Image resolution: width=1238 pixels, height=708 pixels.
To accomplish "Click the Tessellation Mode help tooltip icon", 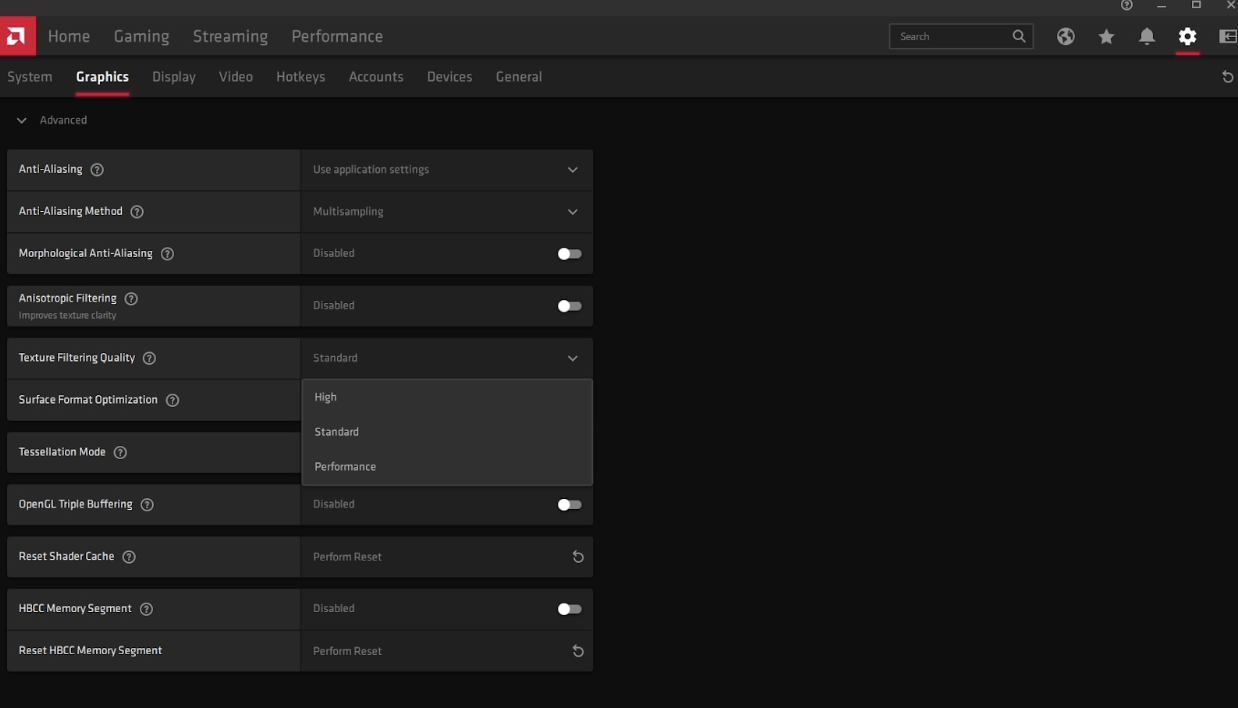I will click(120, 452).
